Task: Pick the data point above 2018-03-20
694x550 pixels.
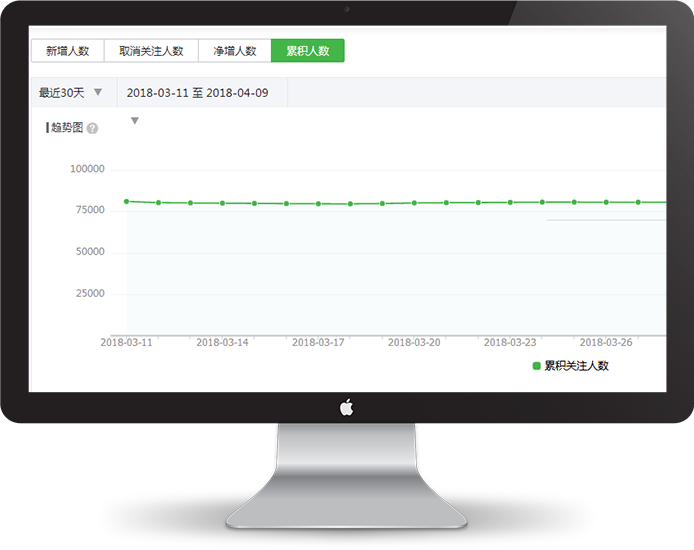Action: tap(414, 203)
